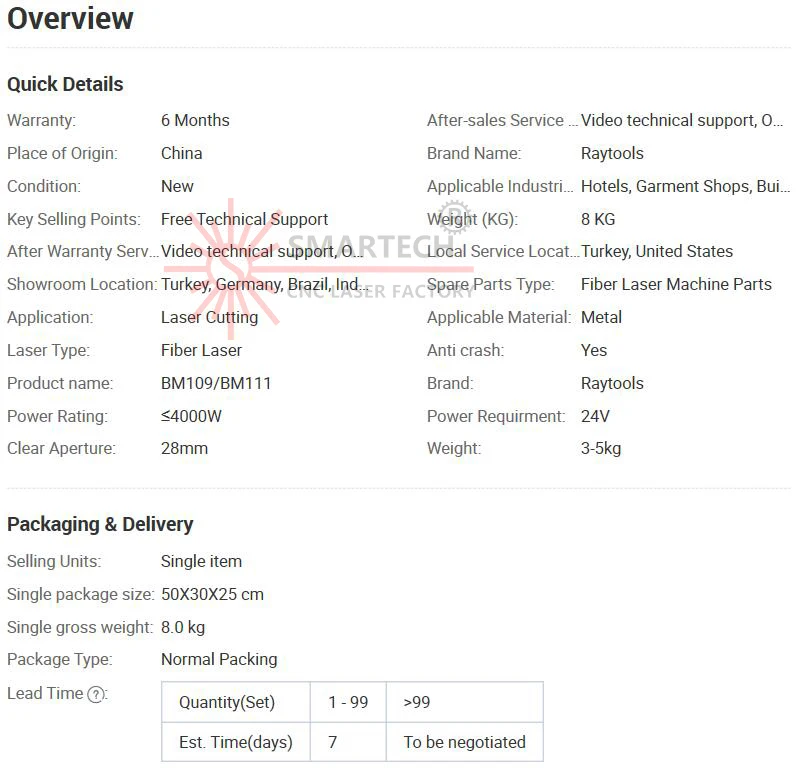Screen dimensions: 801x775
Task: Click the 'Single item' selling units value
Action: point(201,561)
